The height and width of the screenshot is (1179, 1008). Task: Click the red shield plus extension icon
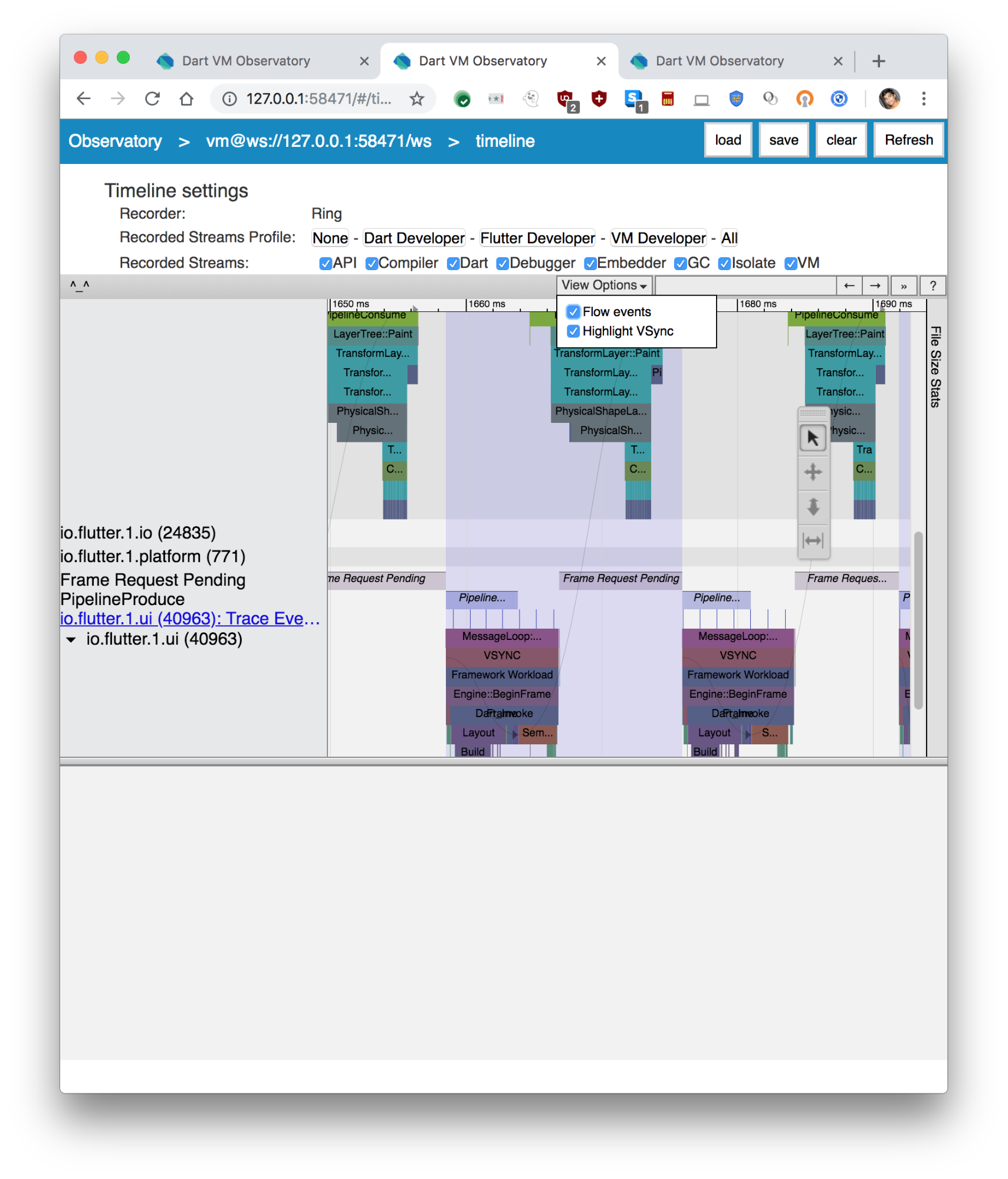[x=599, y=98]
